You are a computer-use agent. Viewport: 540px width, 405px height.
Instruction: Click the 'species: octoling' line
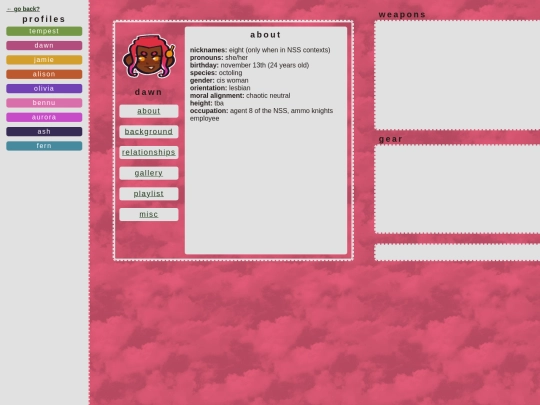click(x=216, y=73)
